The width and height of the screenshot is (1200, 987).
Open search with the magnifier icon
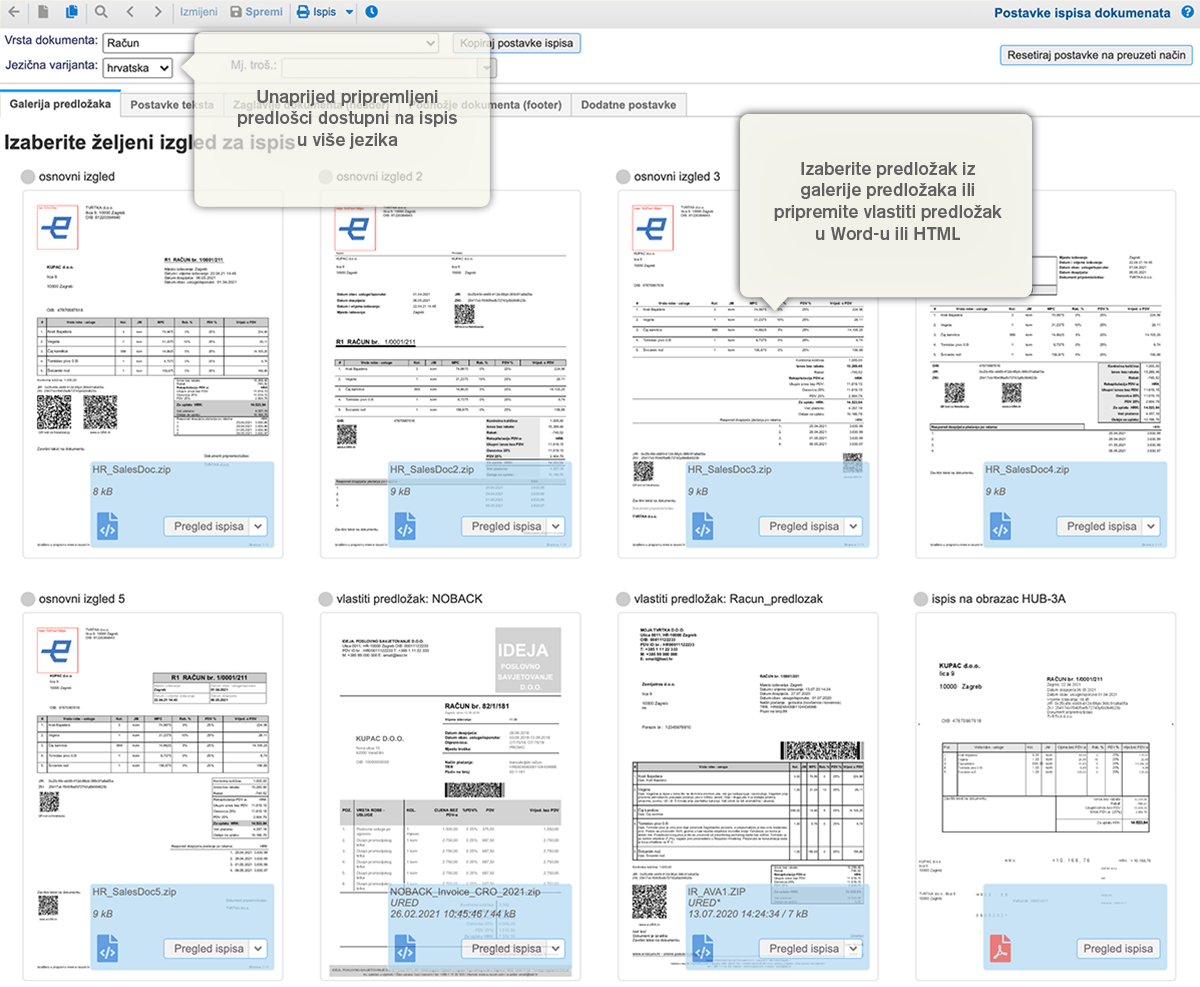pyautogui.click(x=101, y=13)
